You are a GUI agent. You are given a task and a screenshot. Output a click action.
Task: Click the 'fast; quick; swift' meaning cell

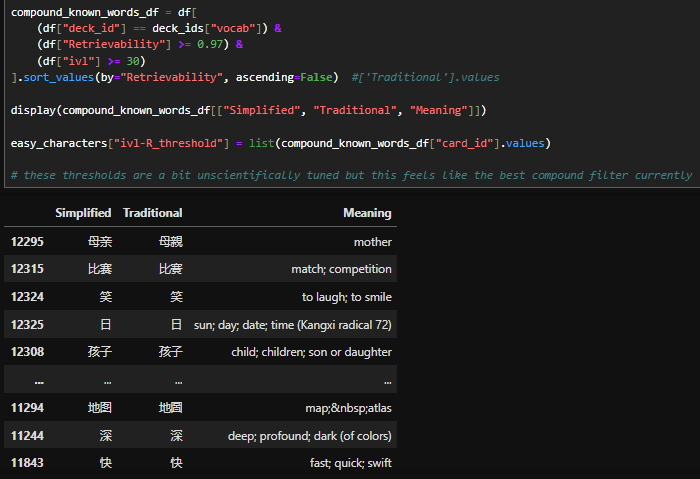[350, 463]
